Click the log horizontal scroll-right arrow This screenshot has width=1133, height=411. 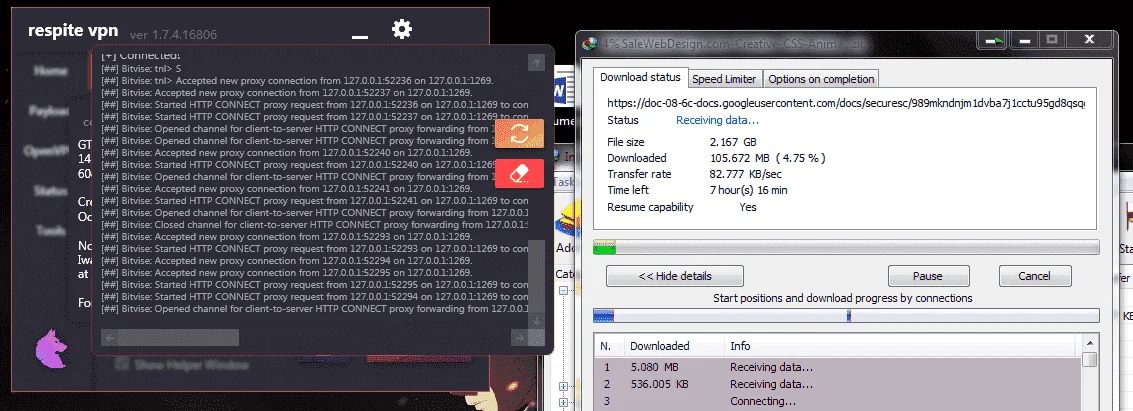(518, 337)
